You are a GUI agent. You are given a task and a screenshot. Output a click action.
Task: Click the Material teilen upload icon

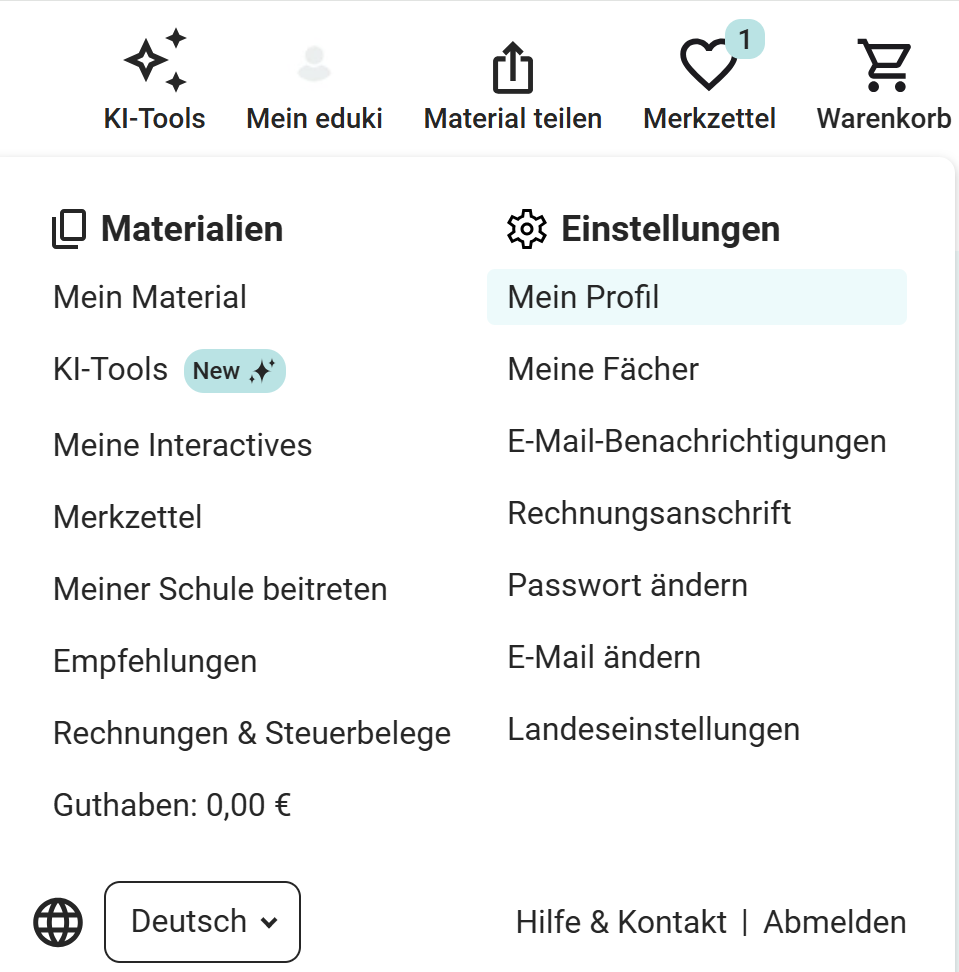click(x=513, y=68)
